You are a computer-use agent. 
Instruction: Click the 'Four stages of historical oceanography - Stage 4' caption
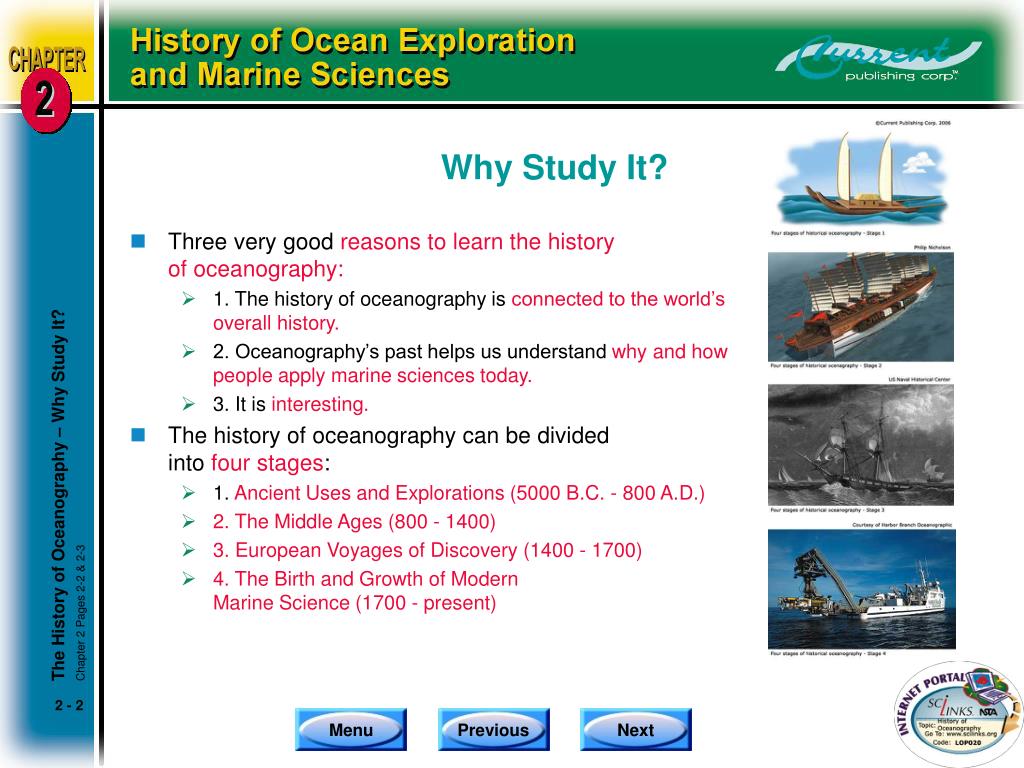pyautogui.click(x=828, y=653)
